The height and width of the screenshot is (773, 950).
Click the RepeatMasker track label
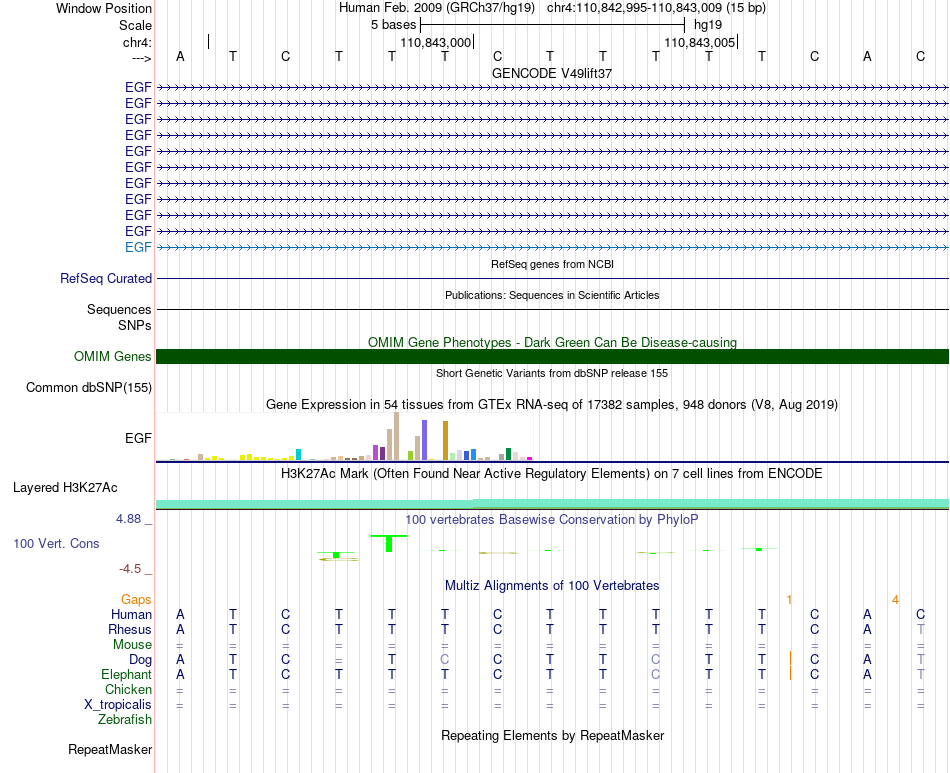(x=110, y=750)
